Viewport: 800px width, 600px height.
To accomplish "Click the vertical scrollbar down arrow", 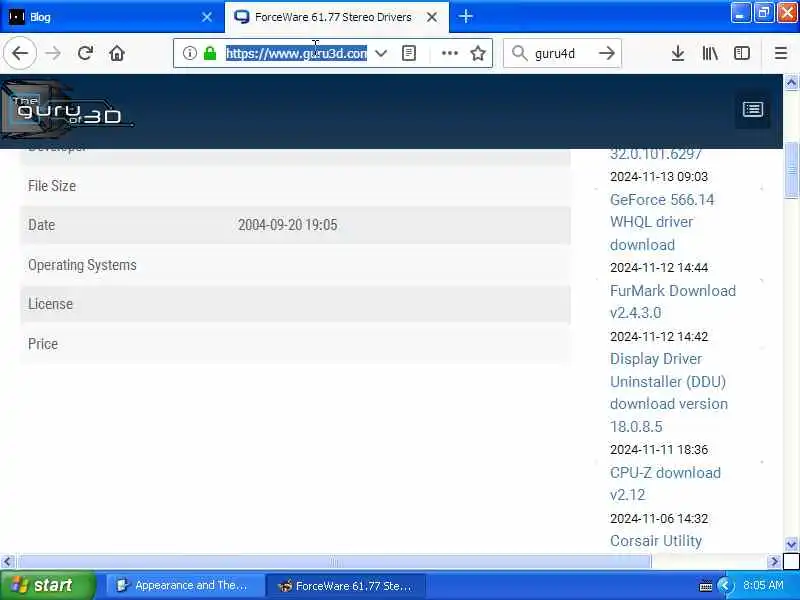I will click(791, 544).
